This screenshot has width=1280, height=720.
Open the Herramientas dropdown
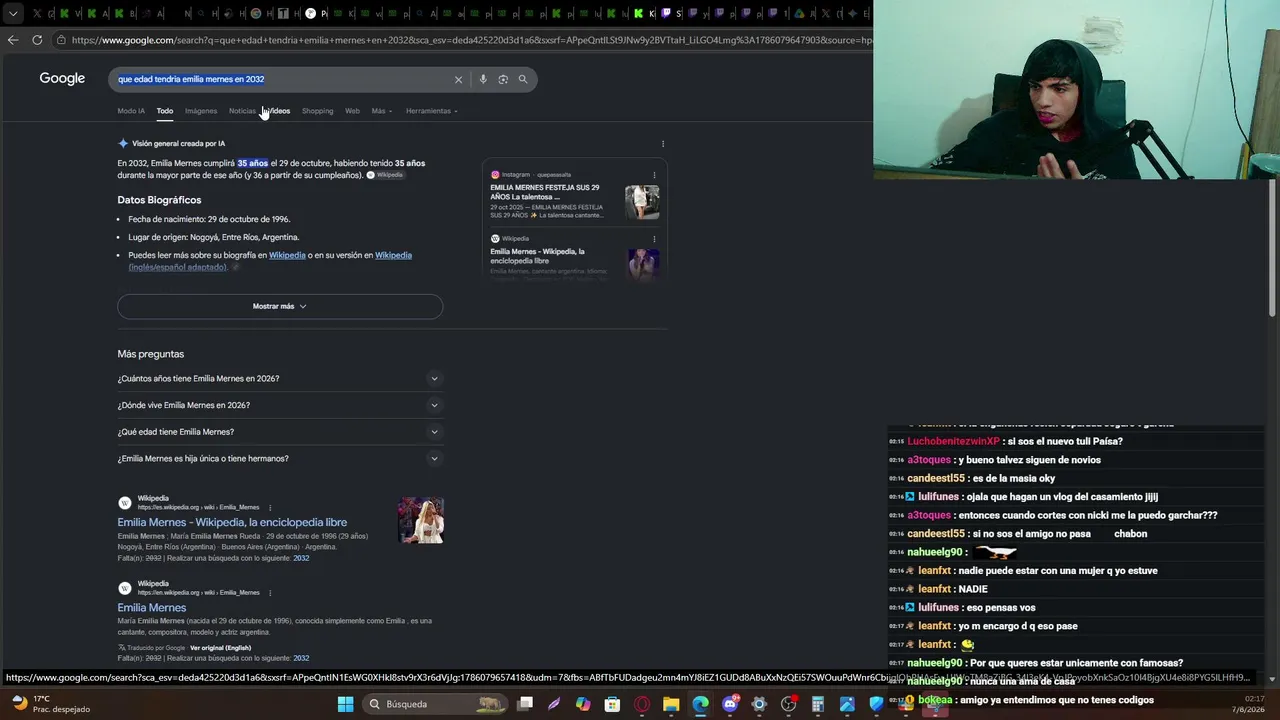coord(432,111)
